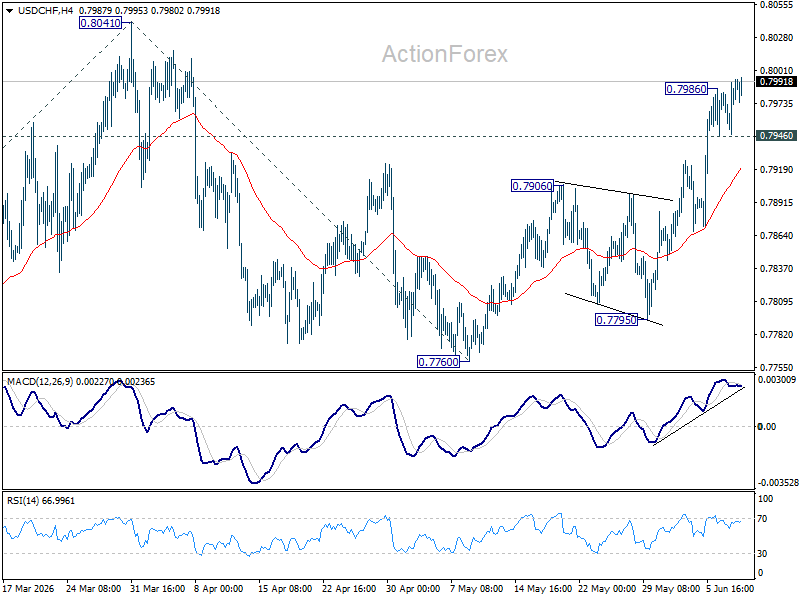Select the 0.79860 price label
The image size is (800, 600).
[x=686, y=89]
